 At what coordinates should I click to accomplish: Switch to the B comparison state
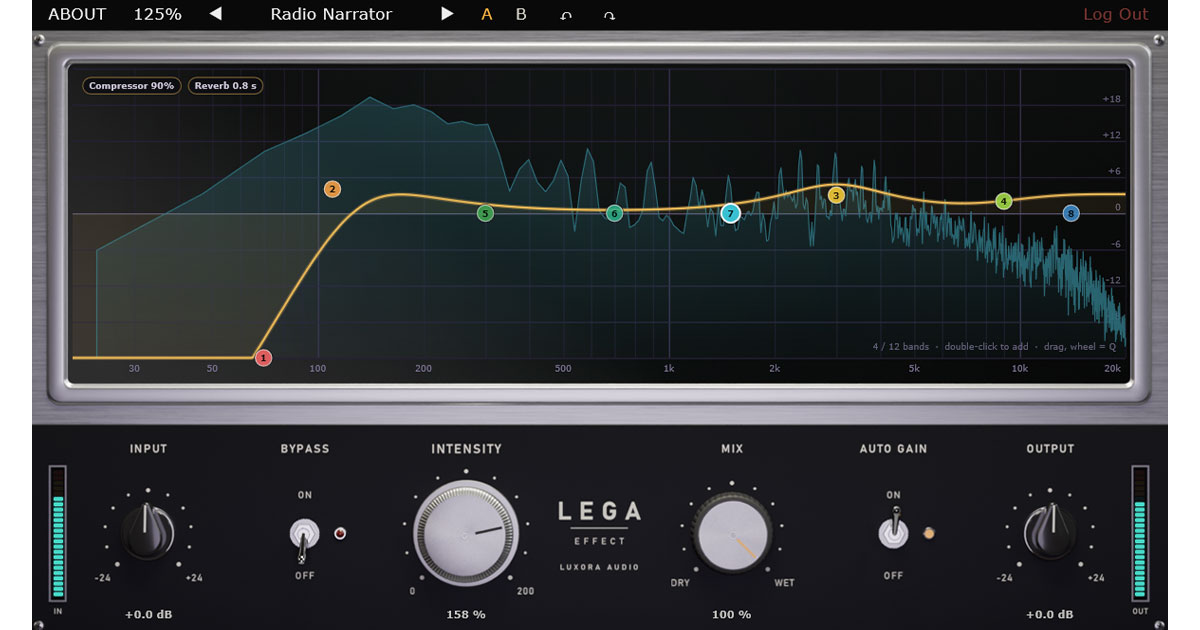pos(521,14)
